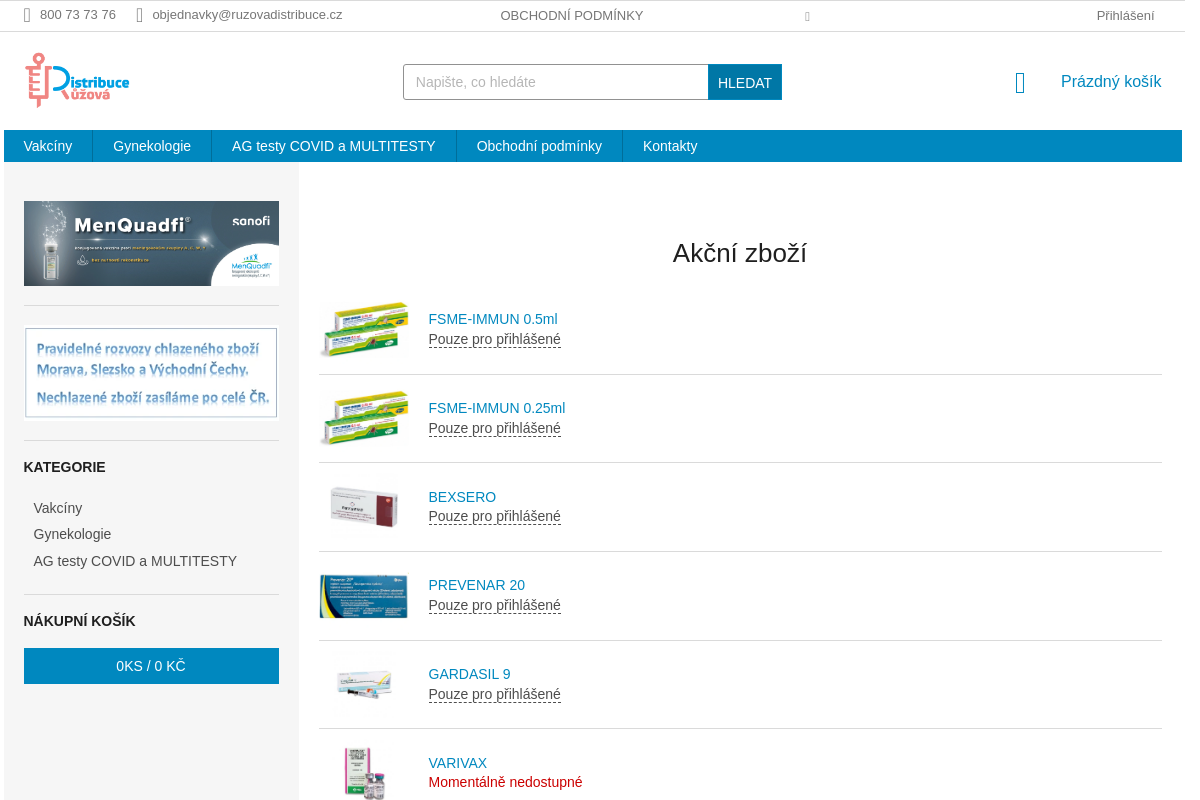Screen dimensions: 1200x800
Task: Click 'Pouze pro přihlášené' under BEXSERO
Action: (494, 517)
